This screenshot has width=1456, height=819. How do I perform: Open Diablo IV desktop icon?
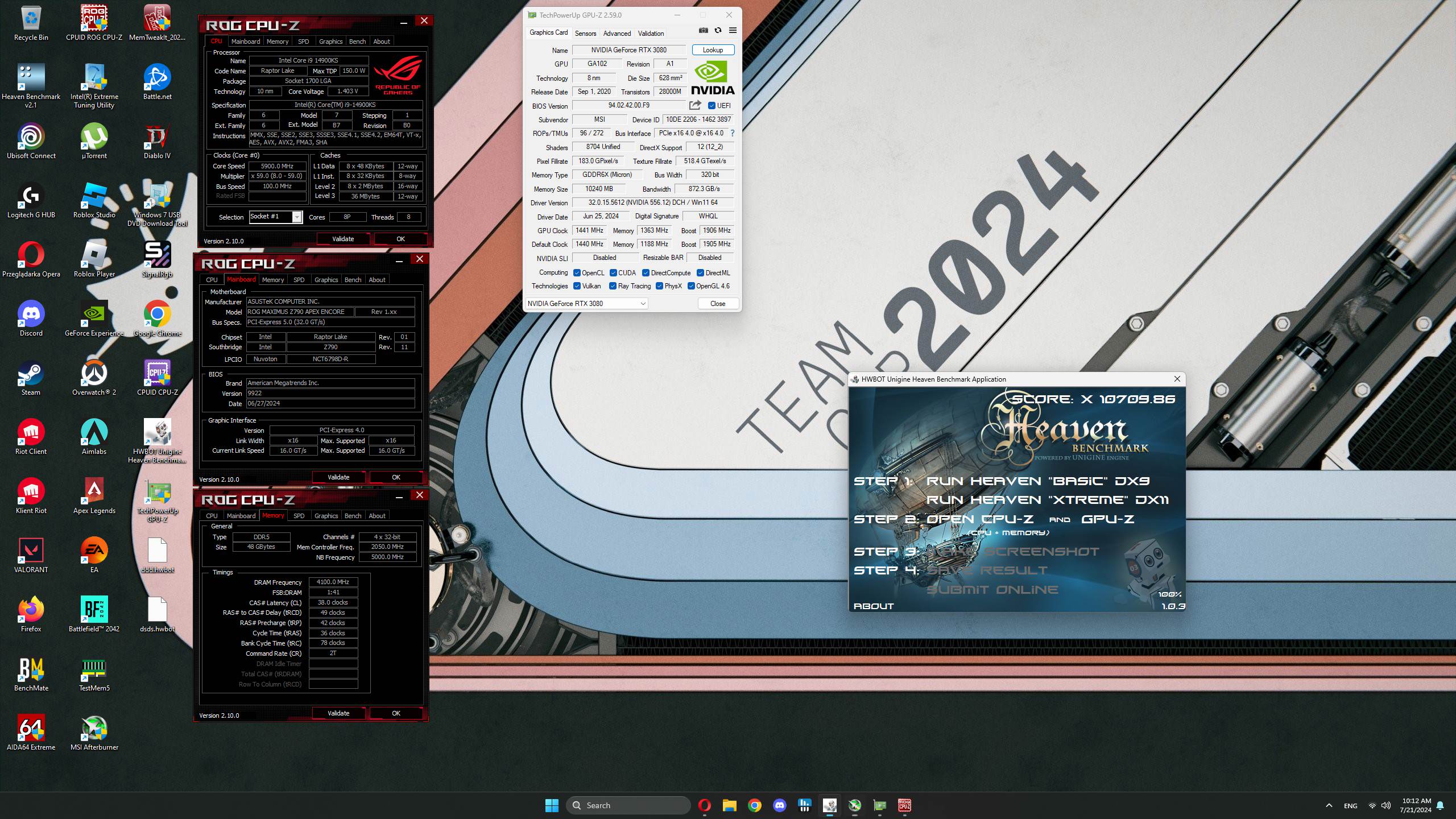click(158, 142)
